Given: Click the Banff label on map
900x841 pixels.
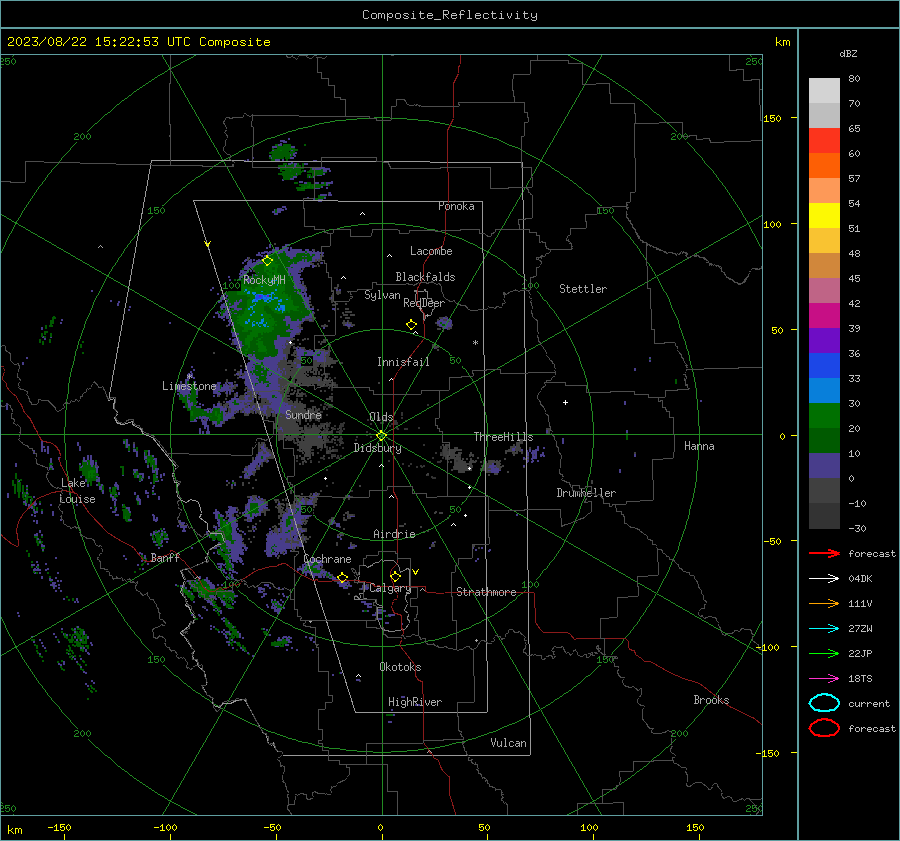Looking at the screenshot, I should coord(165,557).
